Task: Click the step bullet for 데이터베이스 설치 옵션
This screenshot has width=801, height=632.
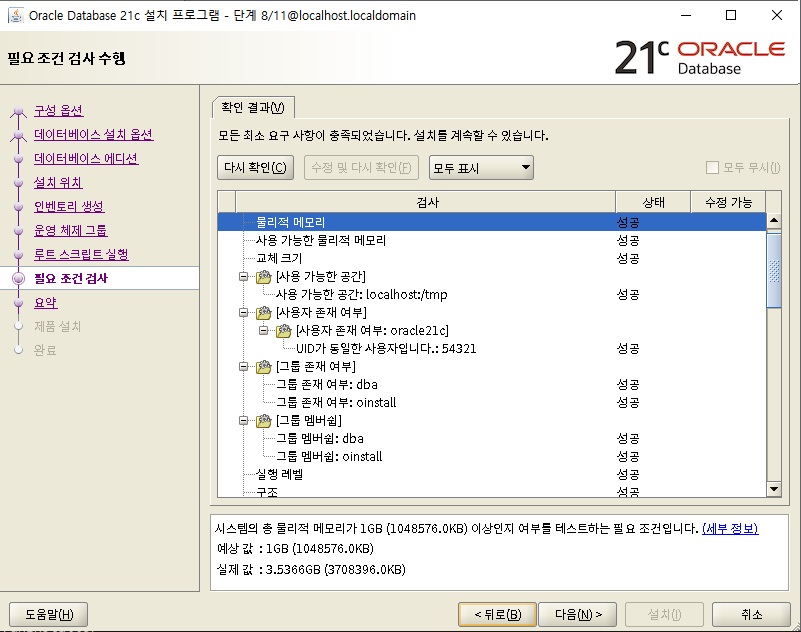Action: point(18,135)
